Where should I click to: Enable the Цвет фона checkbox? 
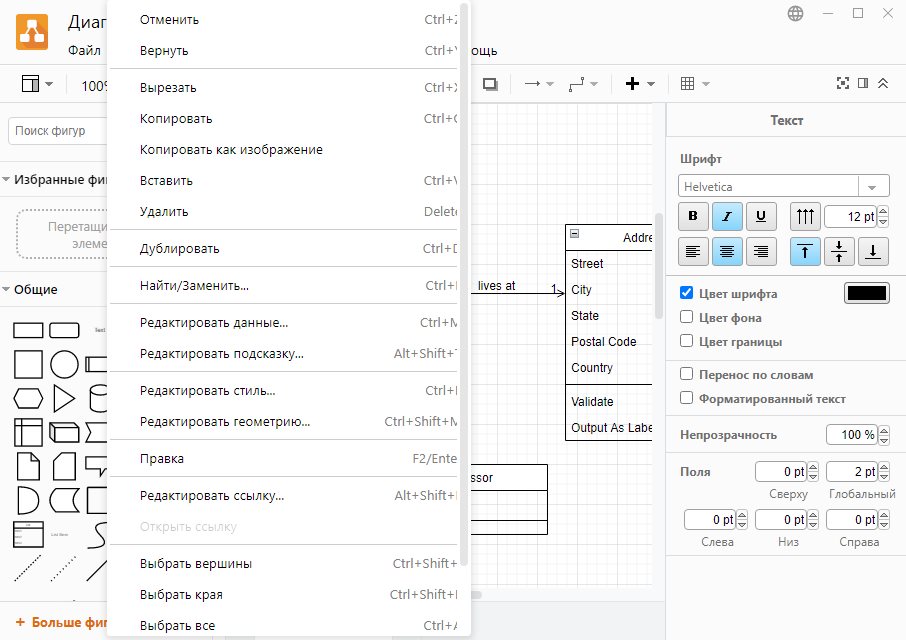686,318
